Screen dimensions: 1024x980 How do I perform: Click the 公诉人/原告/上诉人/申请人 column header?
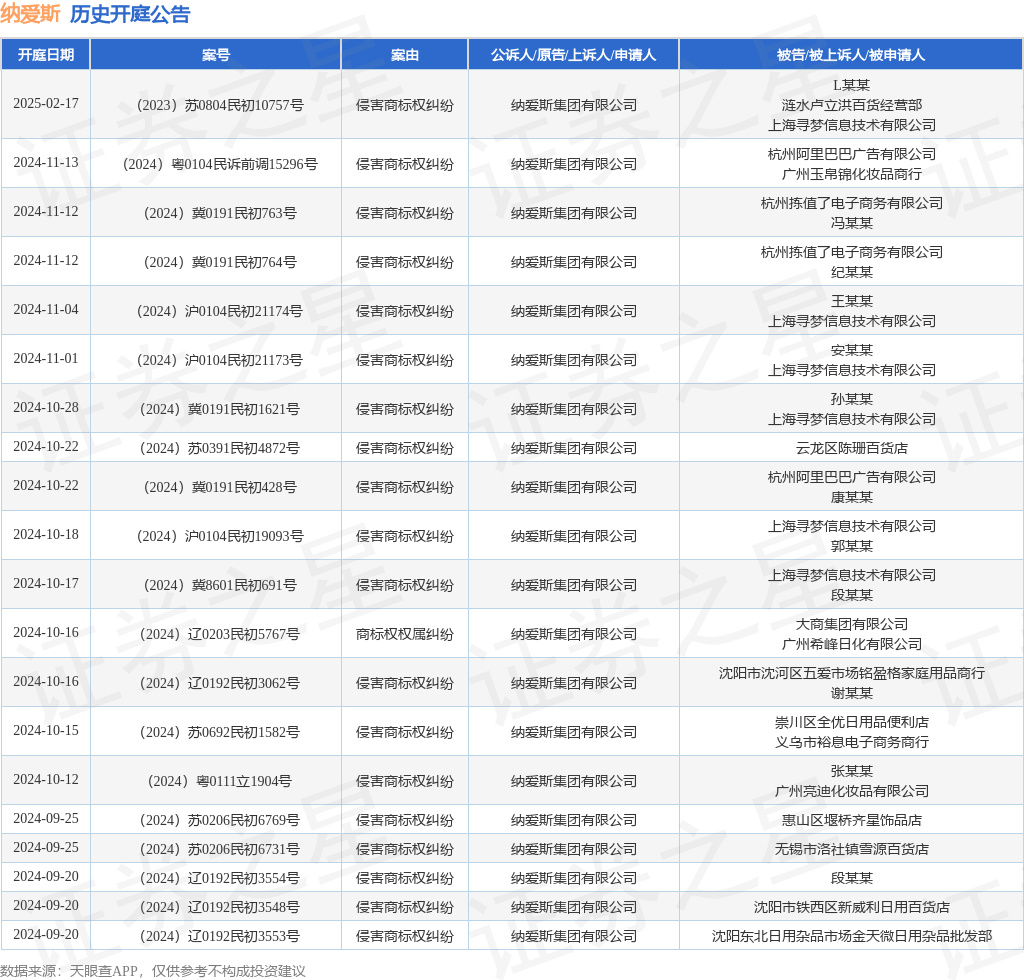click(x=573, y=55)
